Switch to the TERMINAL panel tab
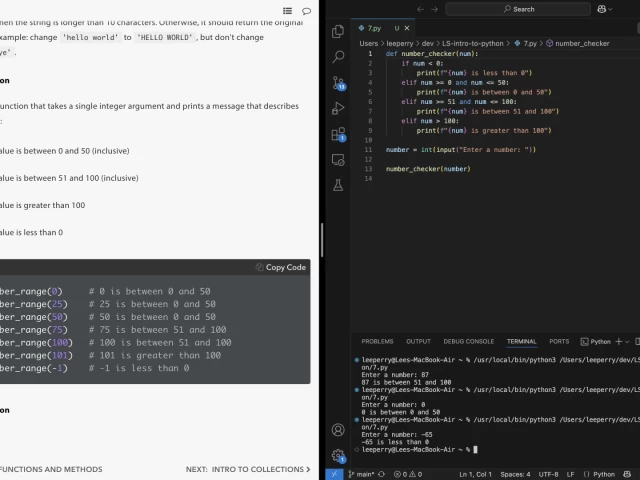The height and width of the screenshot is (480, 640). point(521,341)
